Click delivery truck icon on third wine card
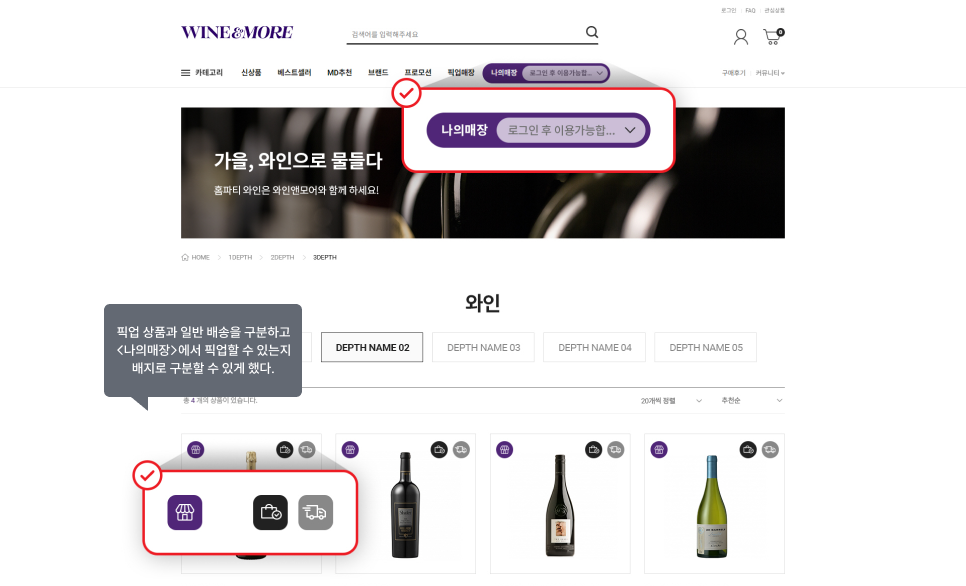 (616, 450)
